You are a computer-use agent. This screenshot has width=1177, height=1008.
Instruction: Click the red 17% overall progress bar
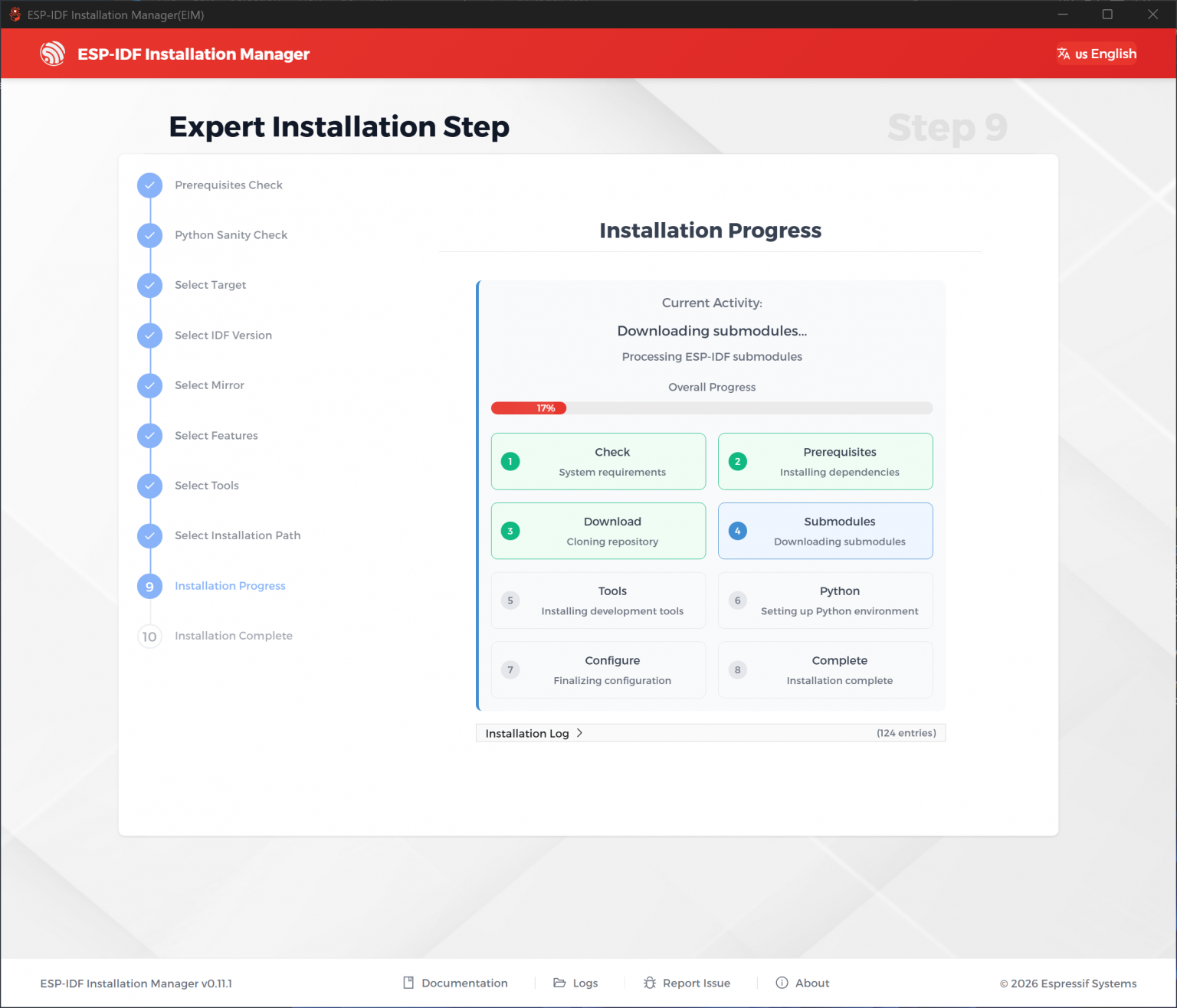coord(529,408)
